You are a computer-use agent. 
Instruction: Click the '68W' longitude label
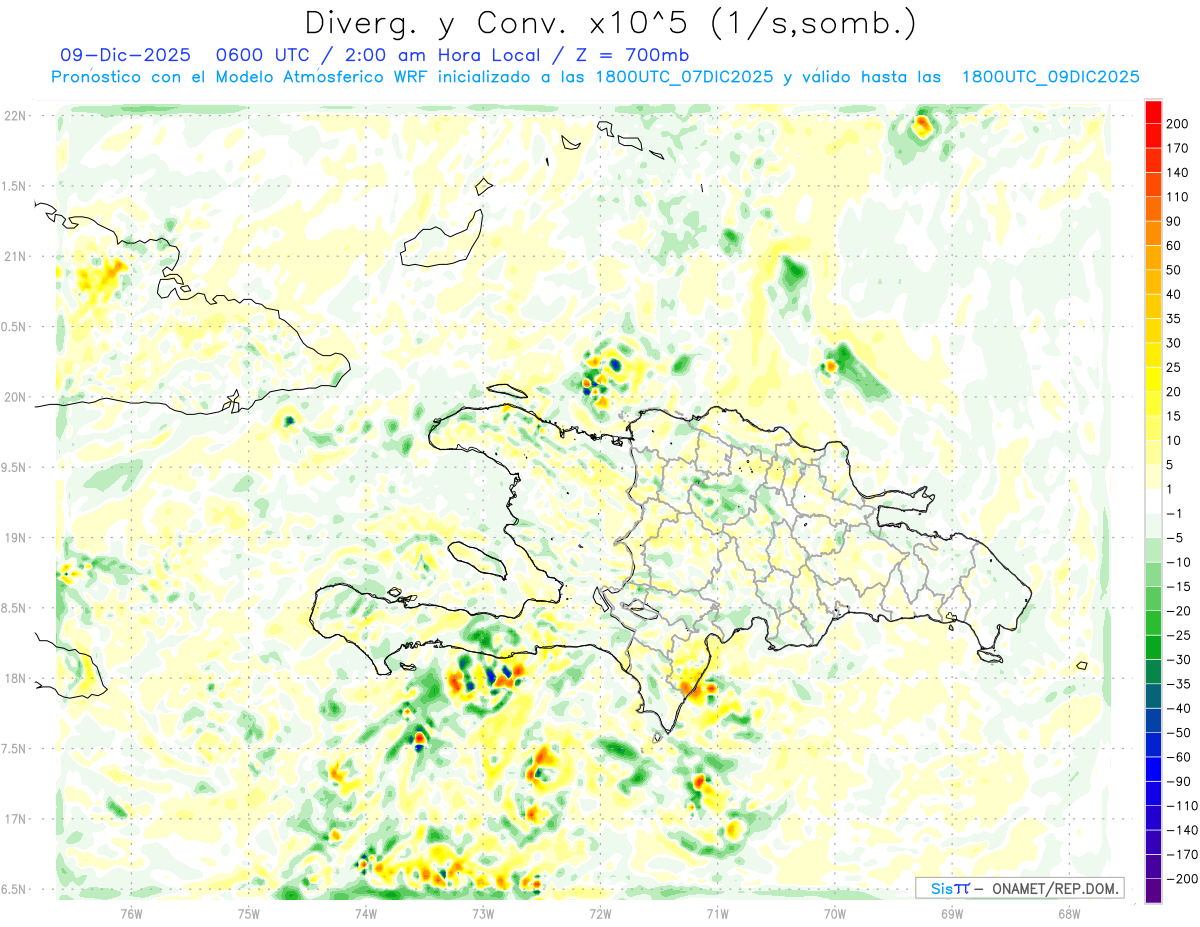[x=1068, y=913]
